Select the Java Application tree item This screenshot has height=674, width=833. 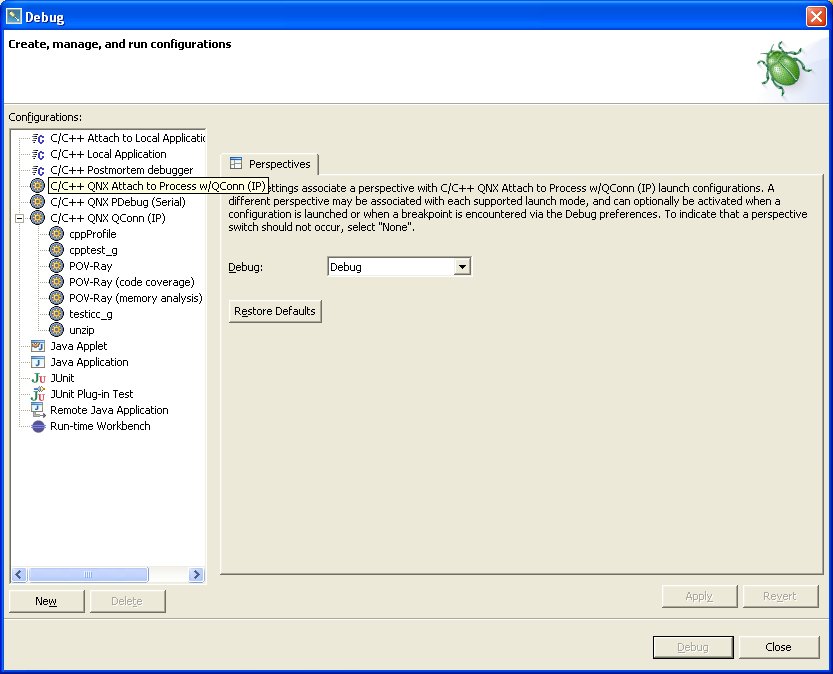(x=89, y=362)
